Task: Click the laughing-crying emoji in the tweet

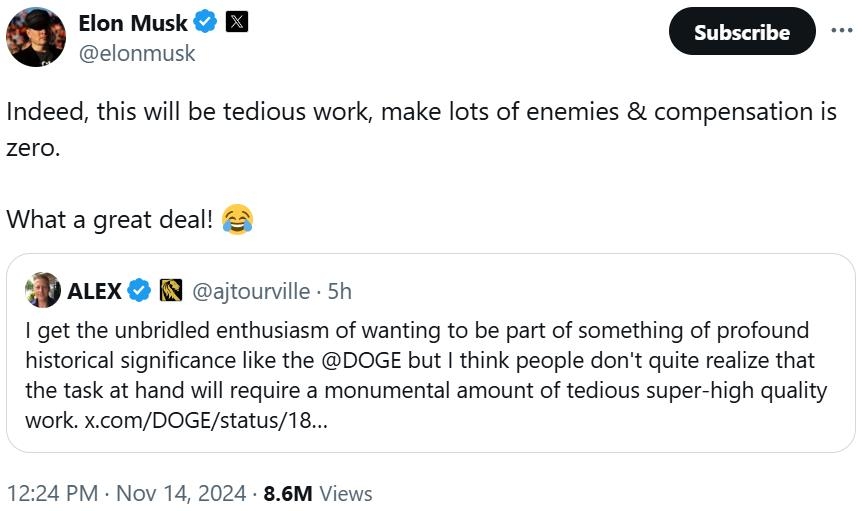Action: click(x=237, y=219)
